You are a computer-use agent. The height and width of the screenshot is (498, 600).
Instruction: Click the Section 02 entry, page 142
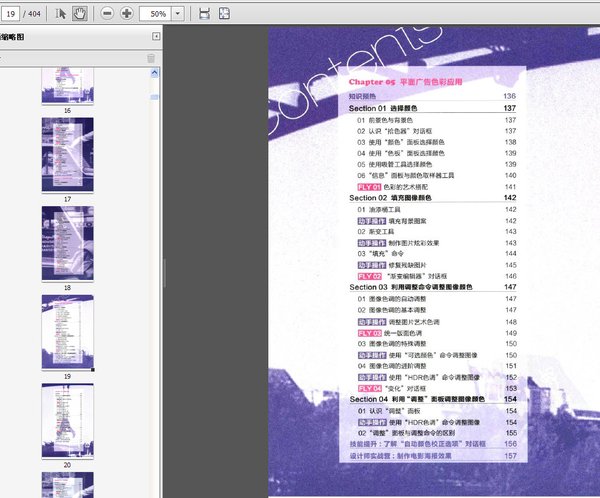[432, 198]
